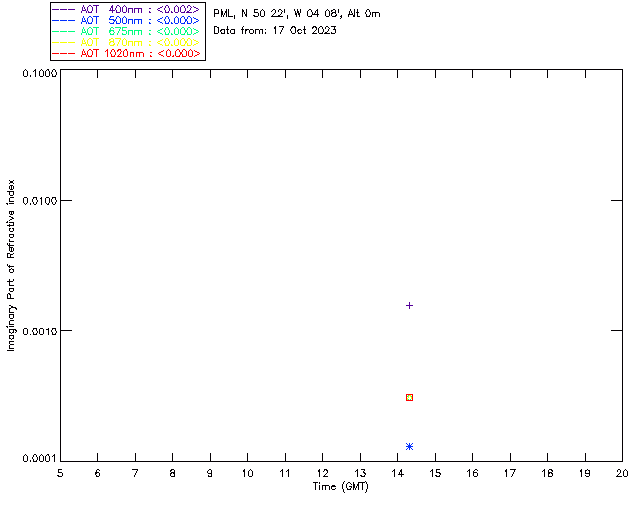Click the 0.0010 y-axis tick label

tap(40, 331)
